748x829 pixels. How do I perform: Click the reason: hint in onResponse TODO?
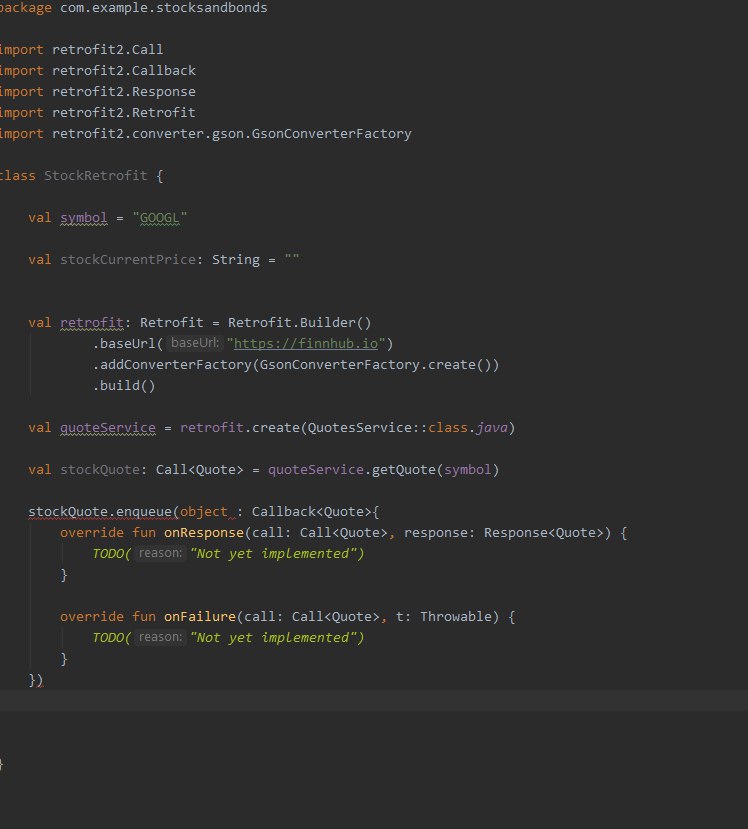[160, 554]
